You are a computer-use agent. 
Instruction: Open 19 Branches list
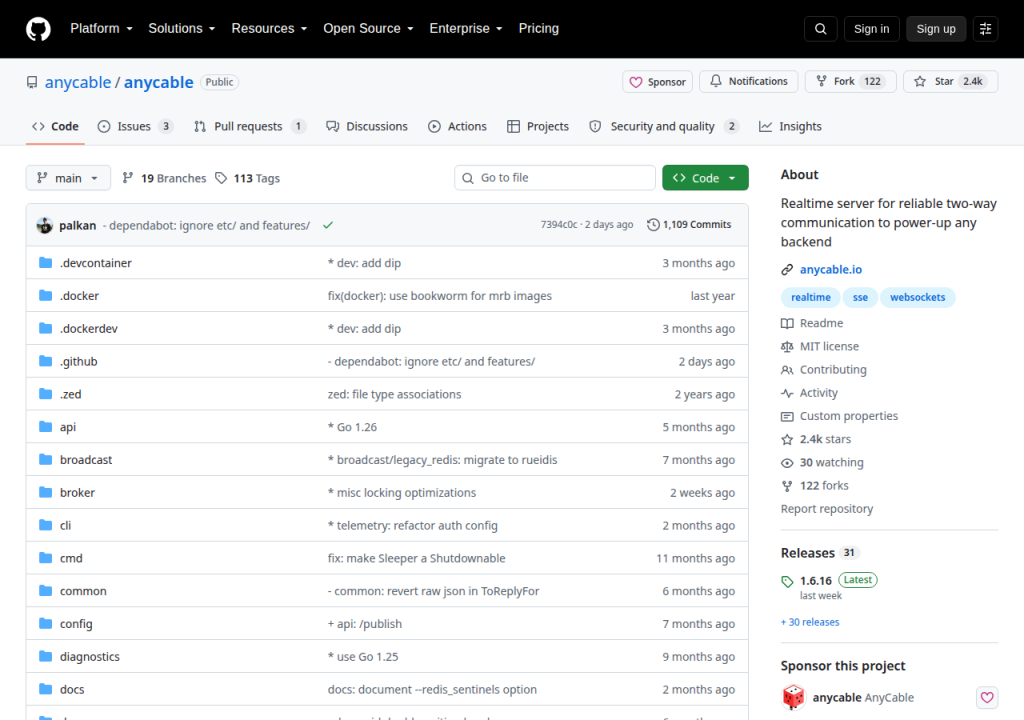pos(164,178)
